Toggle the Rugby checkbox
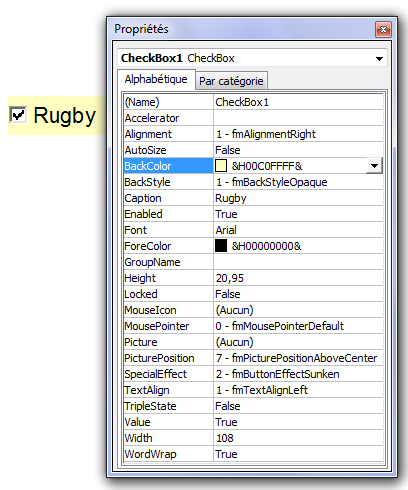The width and height of the screenshot is (408, 490). [18, 115]
